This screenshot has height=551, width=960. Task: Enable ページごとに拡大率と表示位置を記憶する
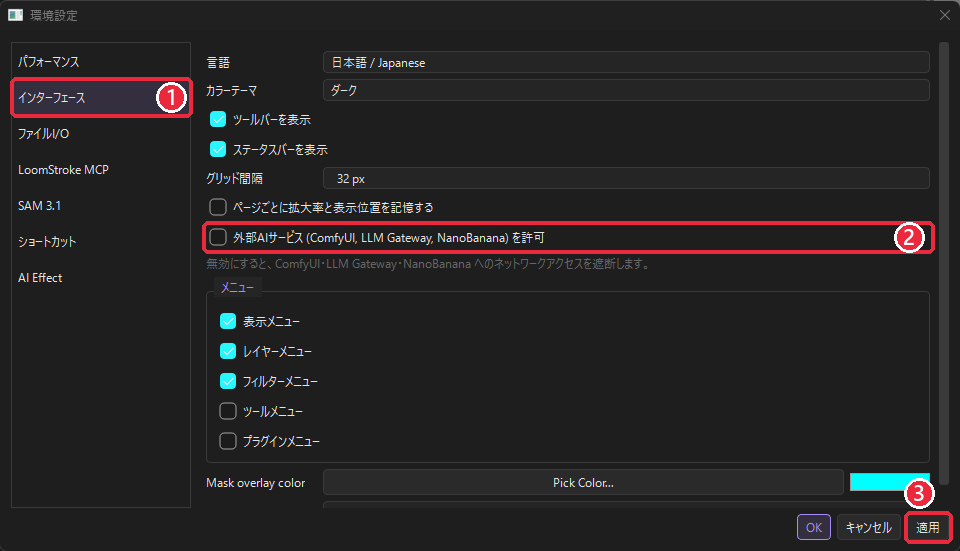point(218,208)
